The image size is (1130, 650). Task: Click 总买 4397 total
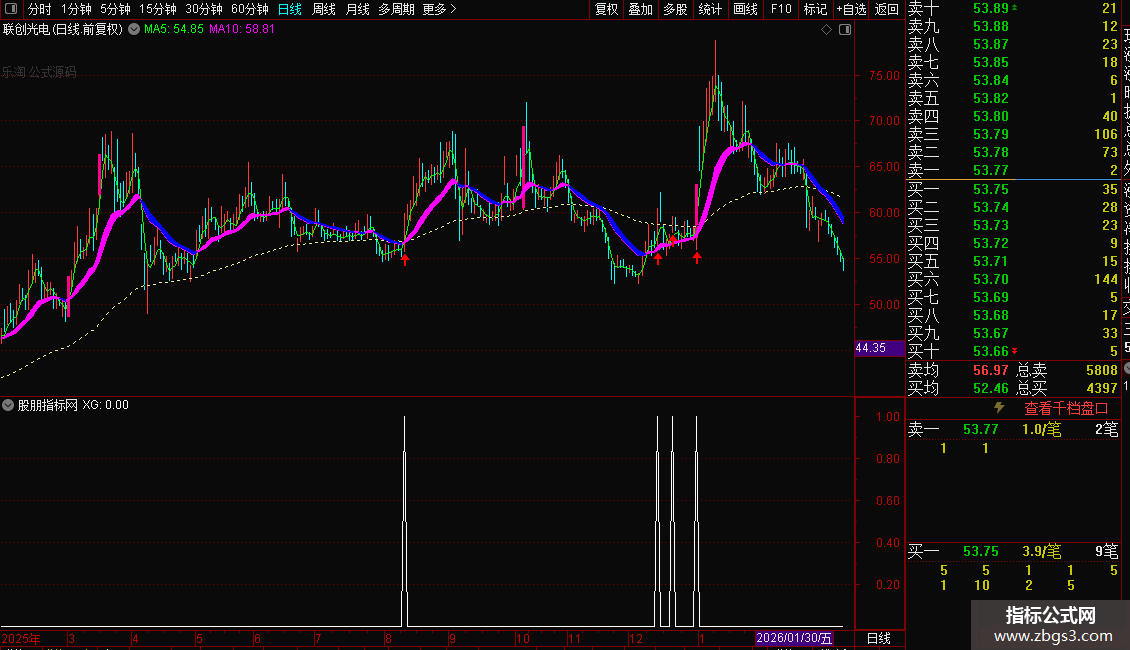[x=1067, y=388]
